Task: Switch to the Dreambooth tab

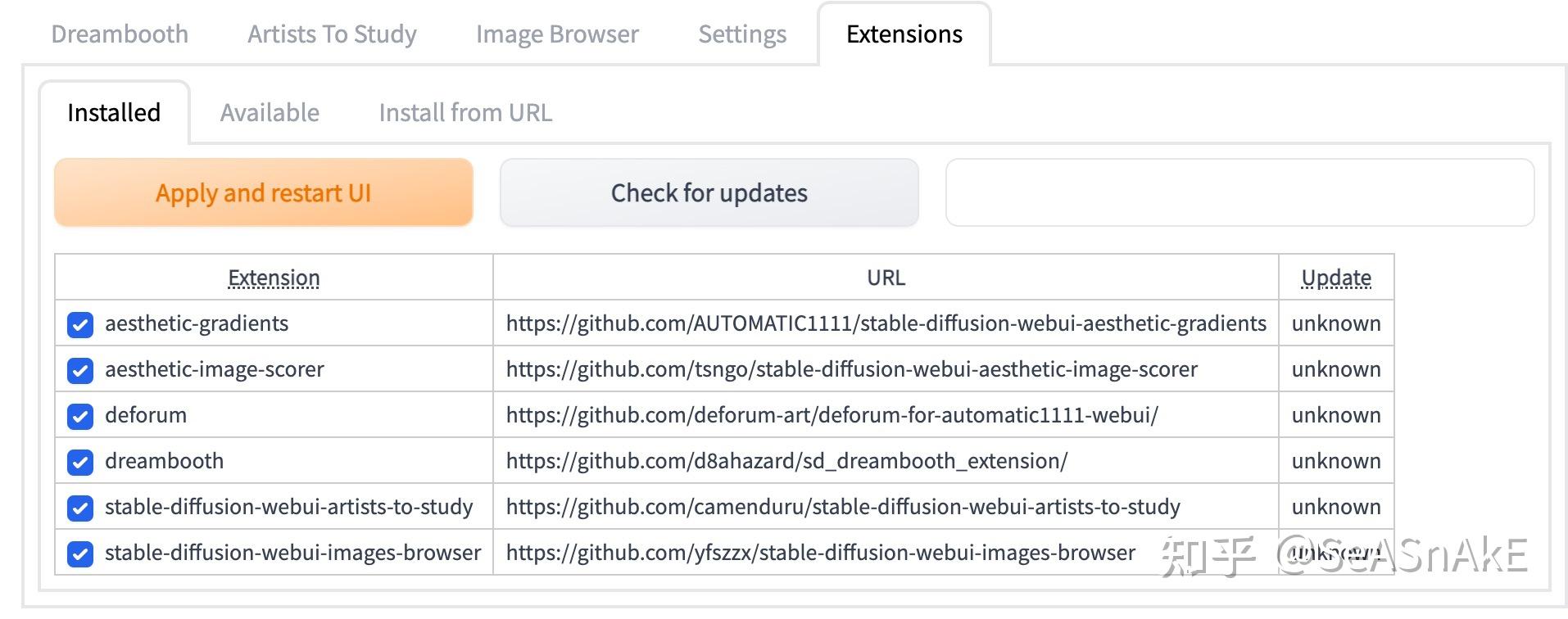Action: click(x=120, y=34)
